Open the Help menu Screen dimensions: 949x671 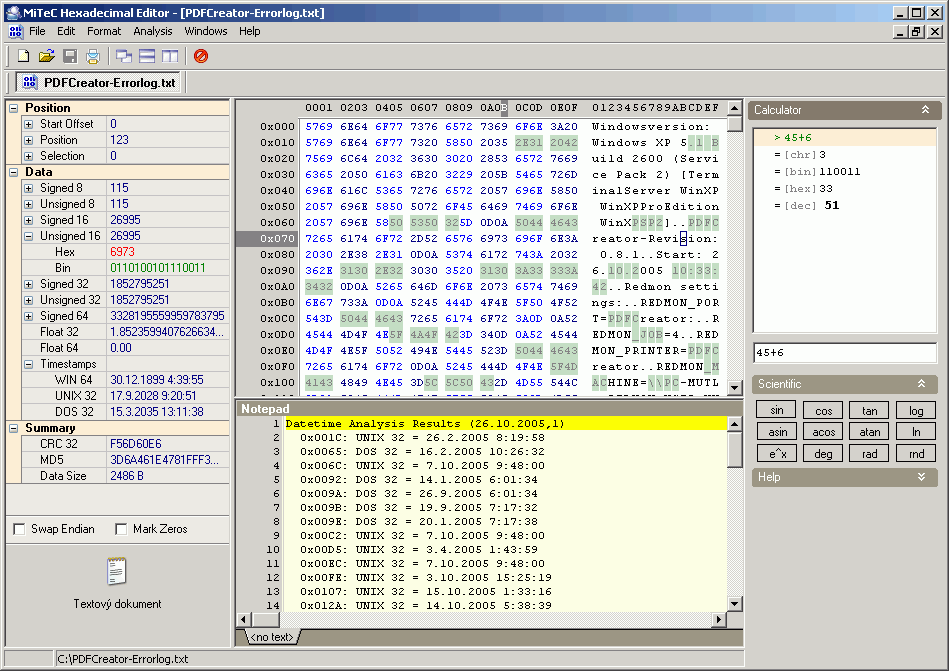pyautogui.click(x=249, y=31)
